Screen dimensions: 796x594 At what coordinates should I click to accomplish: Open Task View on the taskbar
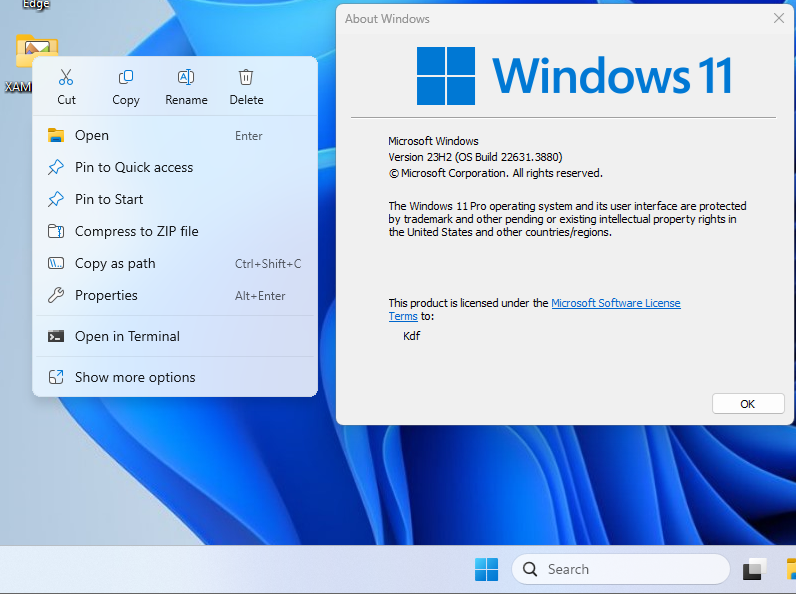(754, 569)
